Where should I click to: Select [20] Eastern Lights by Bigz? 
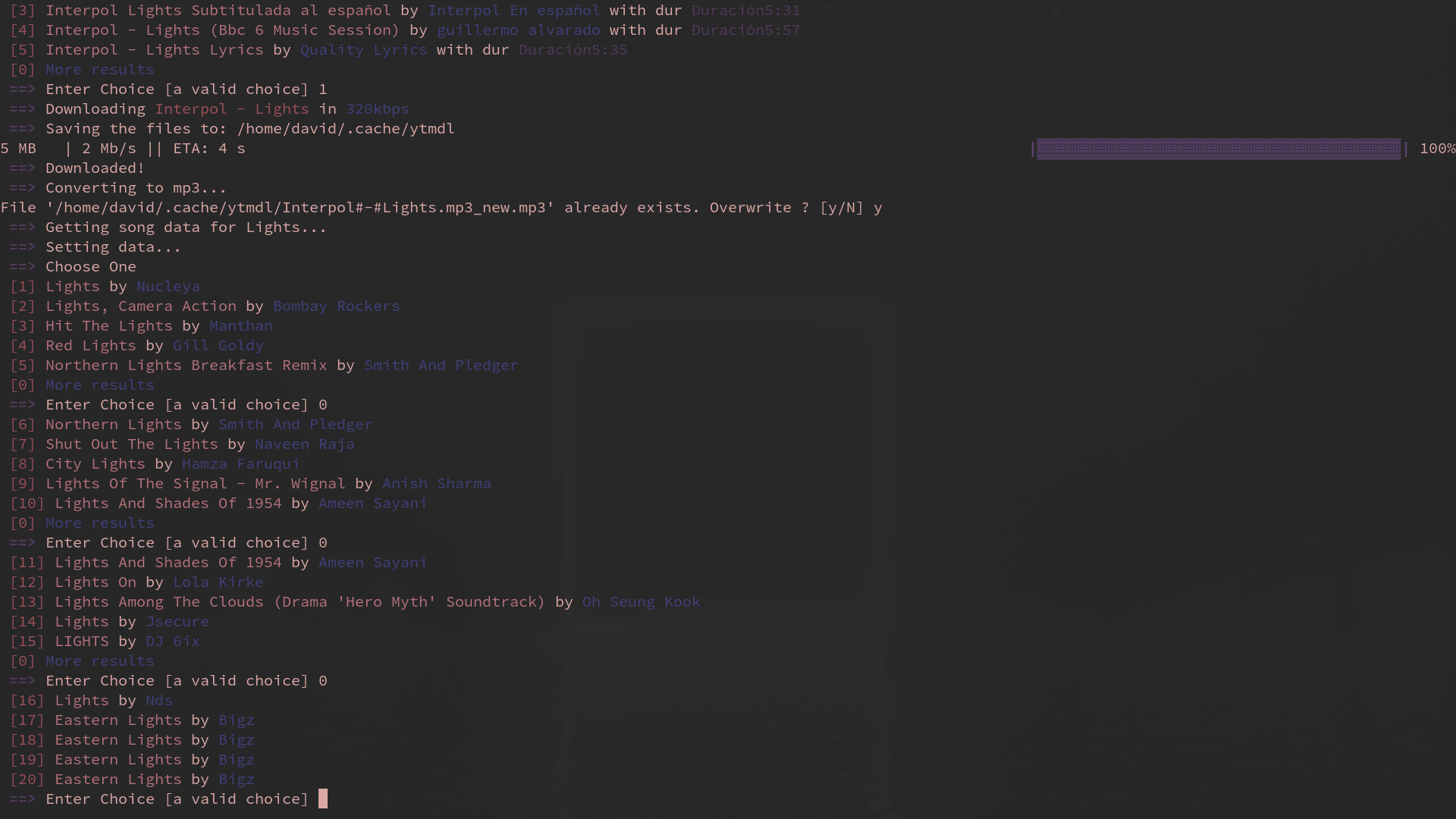pyautogui.click(x=133, y=779)
